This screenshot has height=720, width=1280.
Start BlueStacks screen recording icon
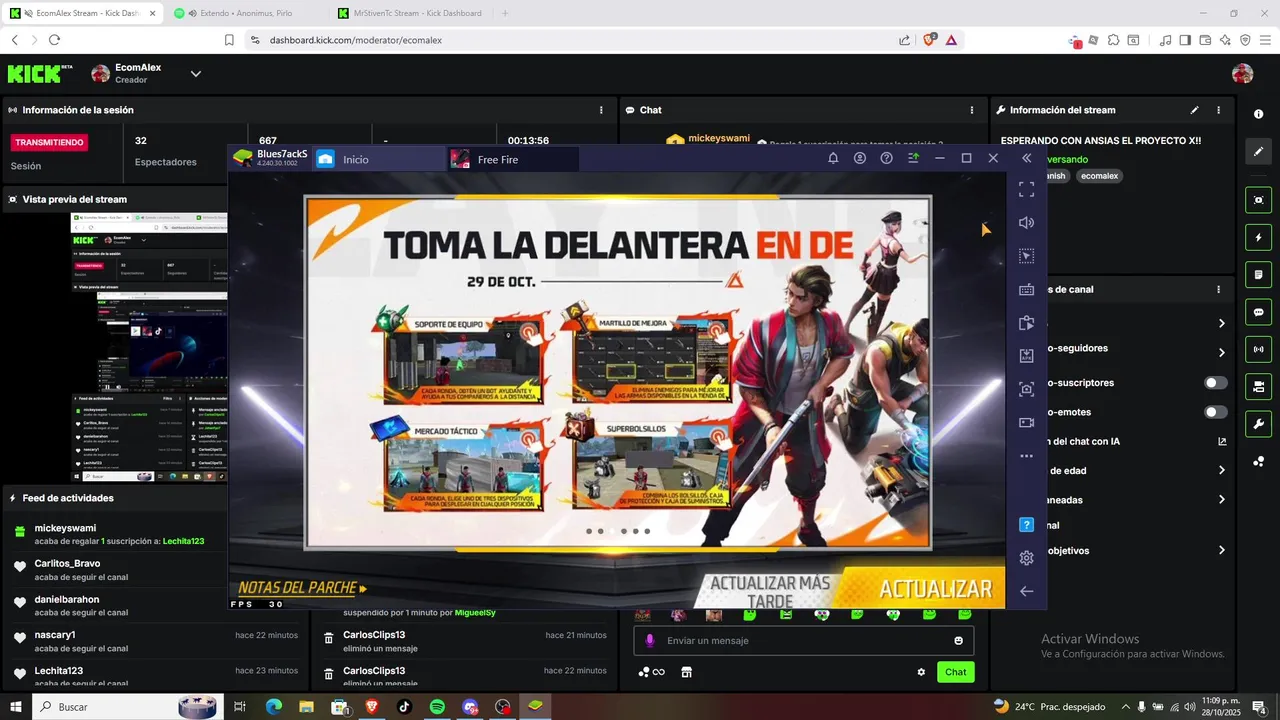(x=1026, y=422)
